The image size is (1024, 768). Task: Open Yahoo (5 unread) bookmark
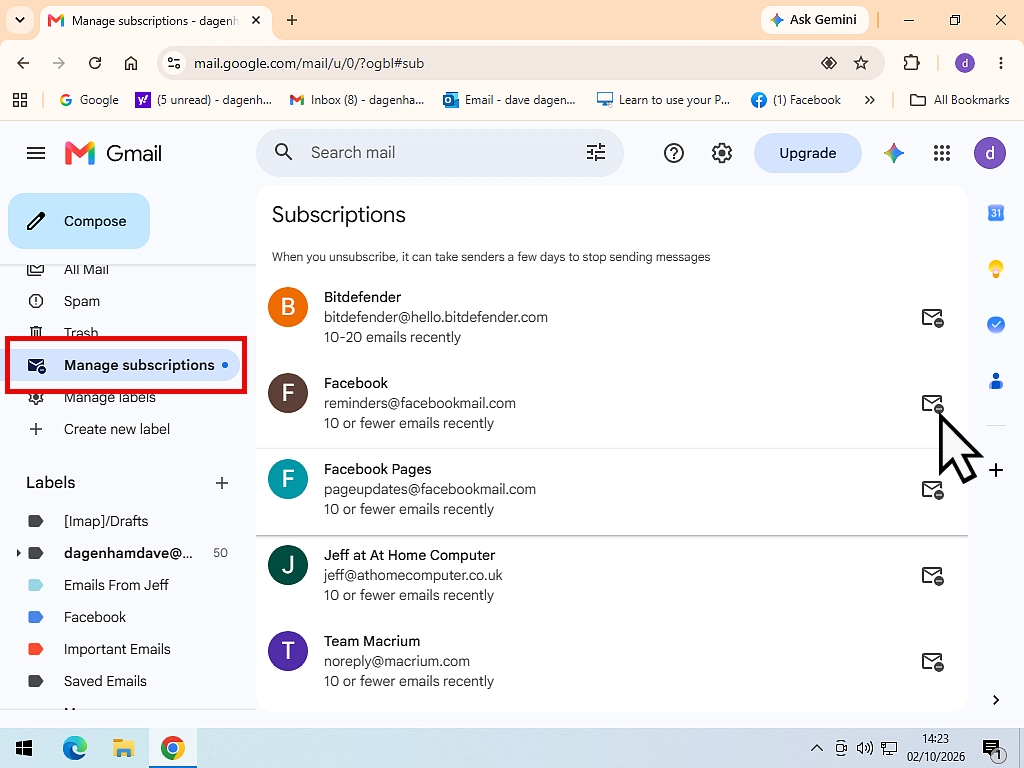pos(203,100)
